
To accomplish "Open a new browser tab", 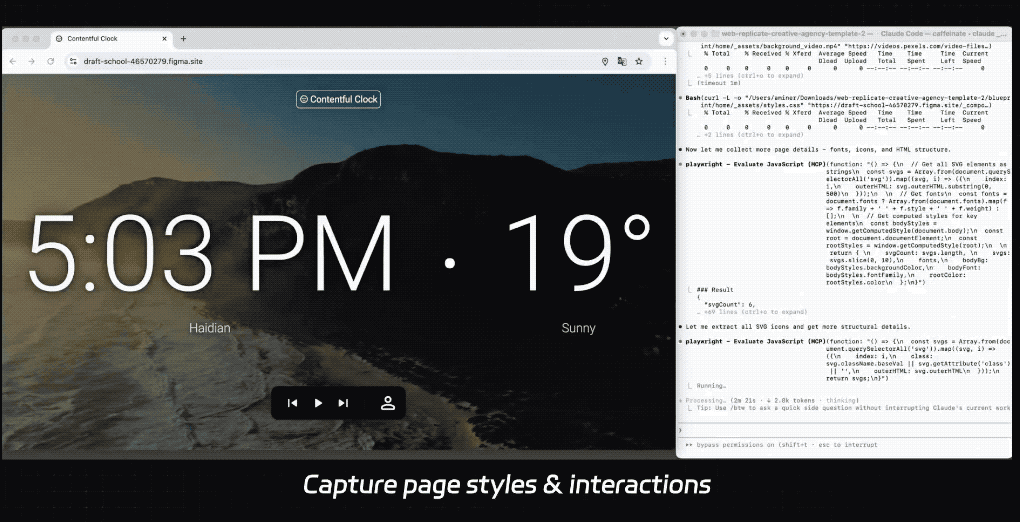I will (x=183, y=38).
